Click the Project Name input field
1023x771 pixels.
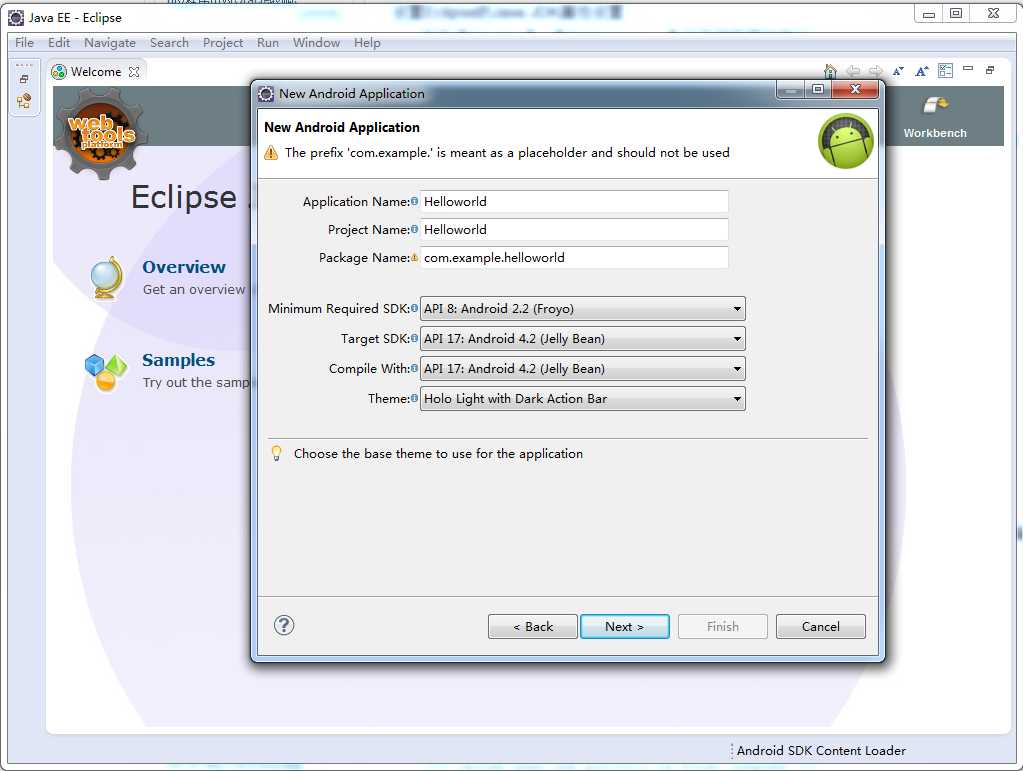click(x=574, y=230)
